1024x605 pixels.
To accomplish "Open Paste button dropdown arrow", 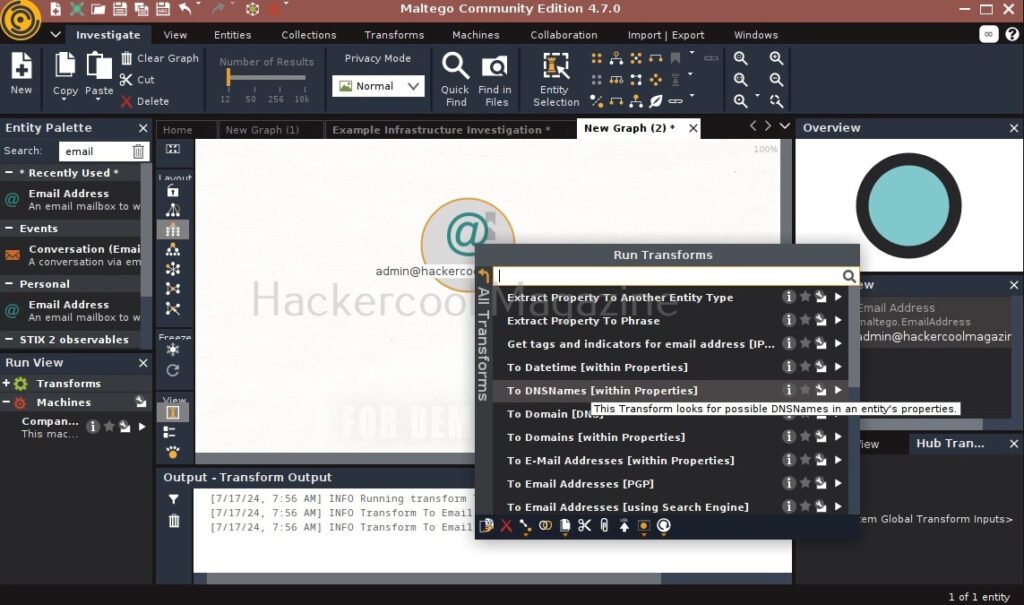I will (99, 101).
